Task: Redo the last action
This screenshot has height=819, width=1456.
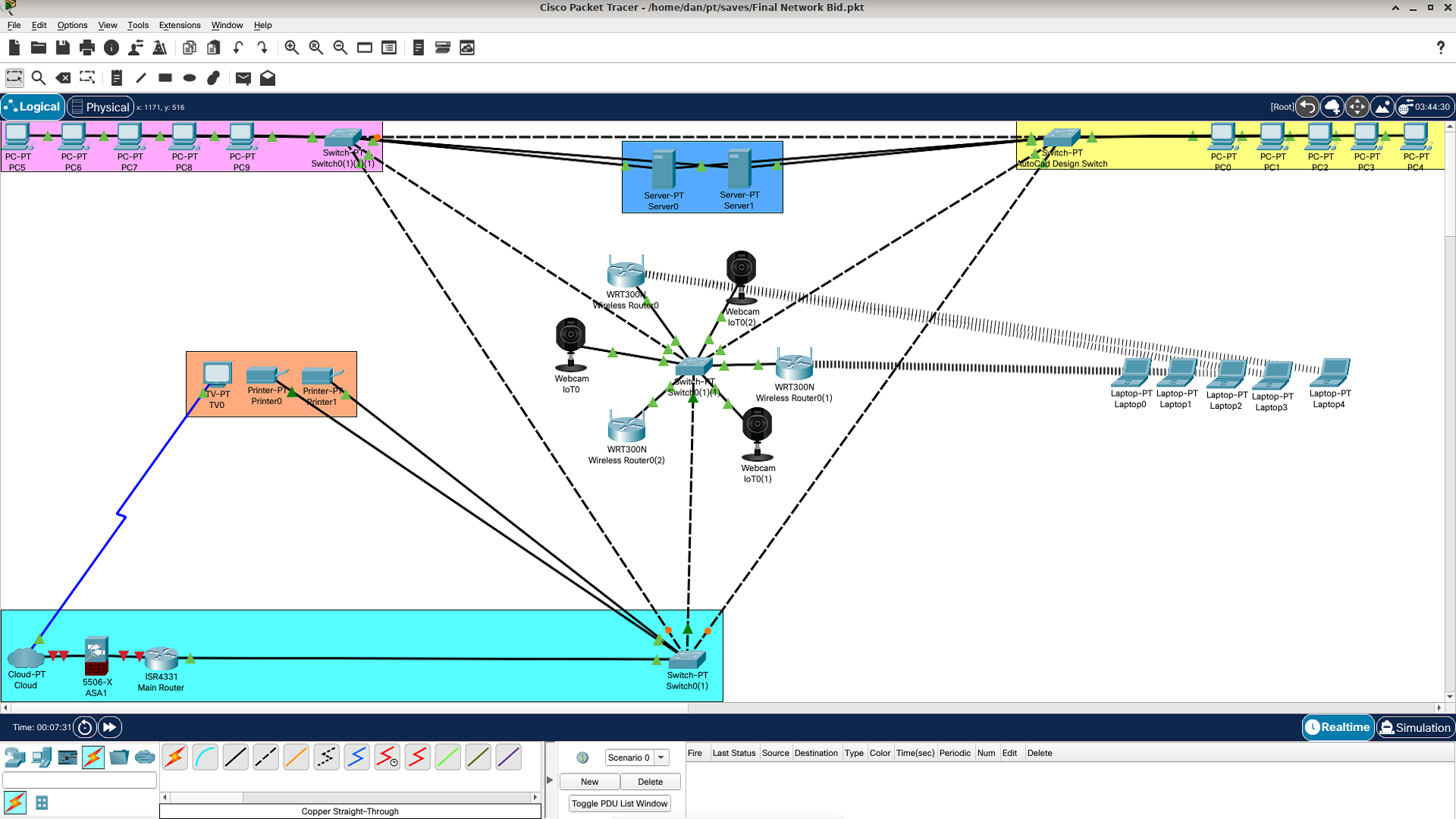Action: coord(262,48)
